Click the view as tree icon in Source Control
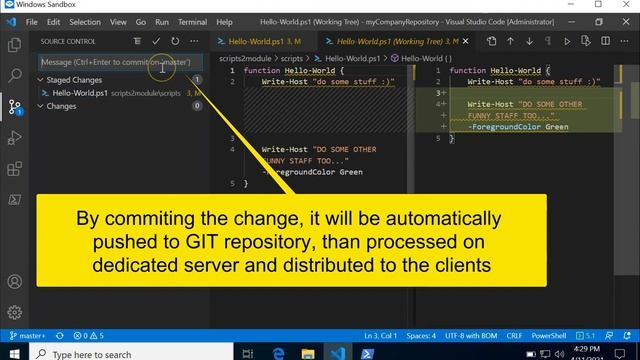This screenshot has width=640, height=360. coord(137,41)
